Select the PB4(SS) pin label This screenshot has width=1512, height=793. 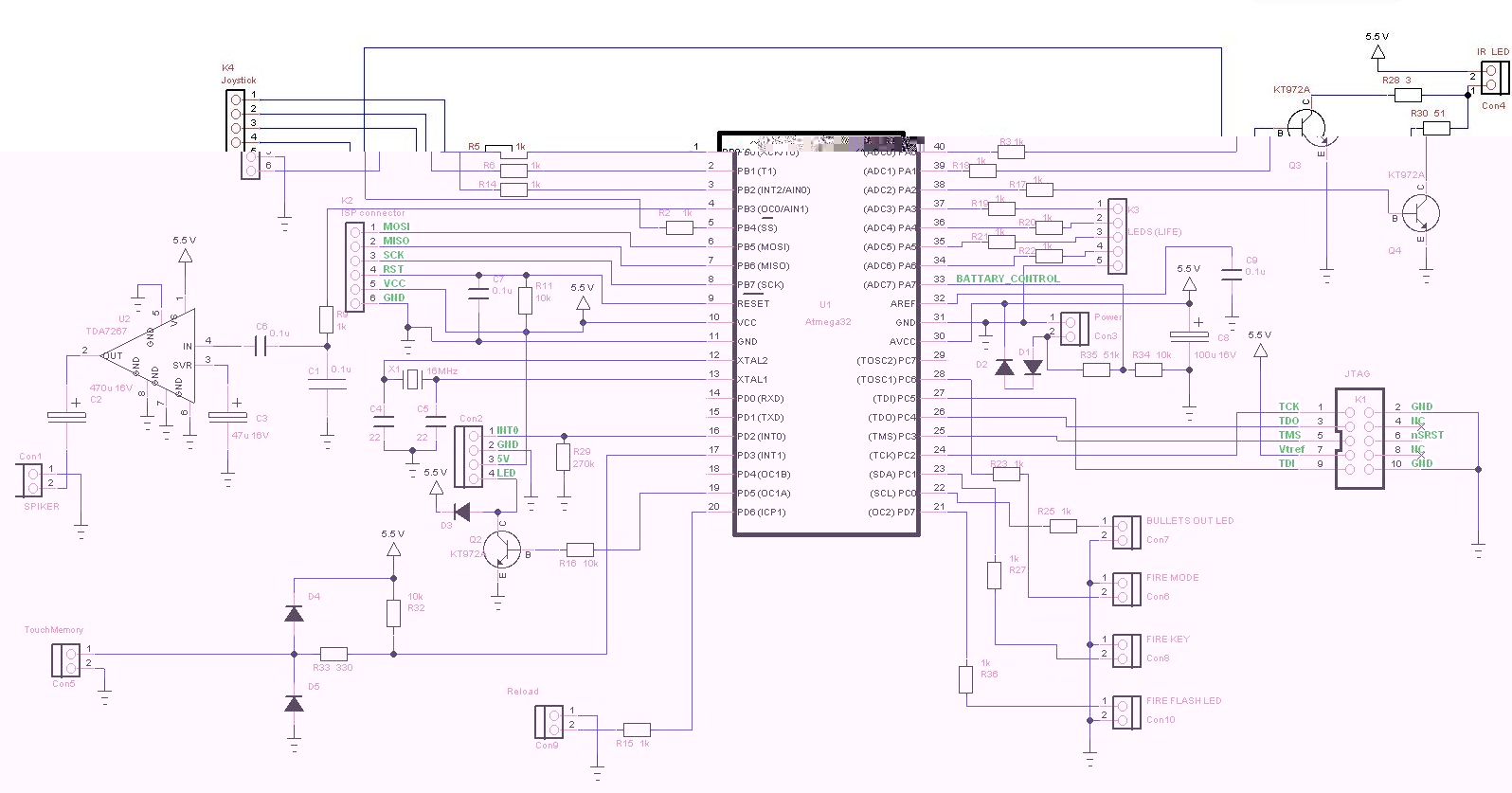point(757,228)
